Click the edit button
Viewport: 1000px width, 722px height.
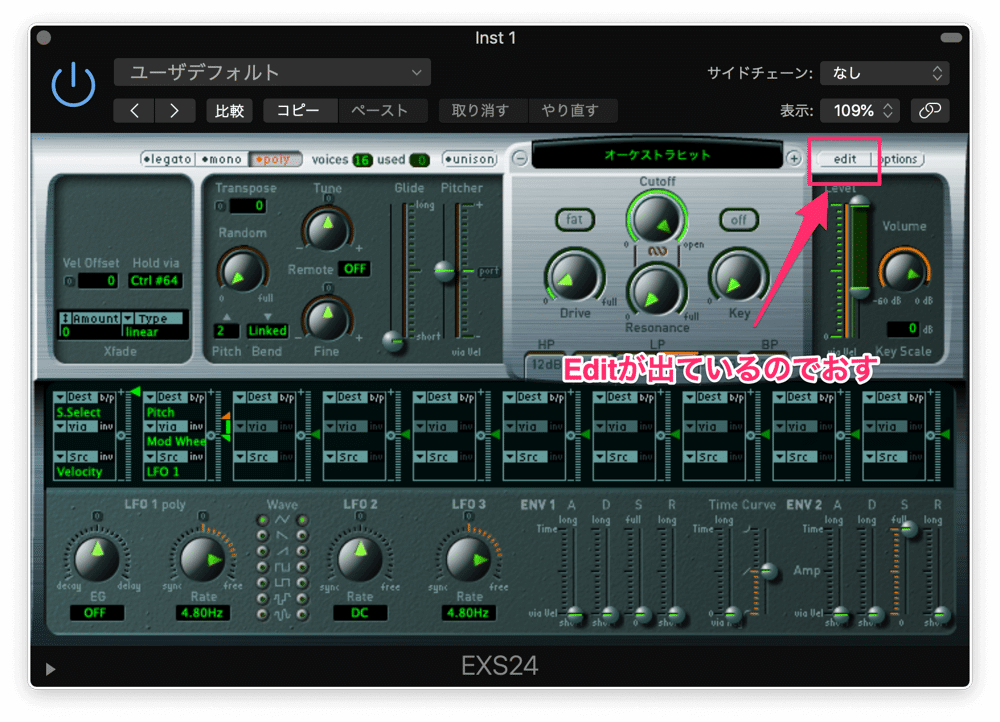(x=844, y=159)
